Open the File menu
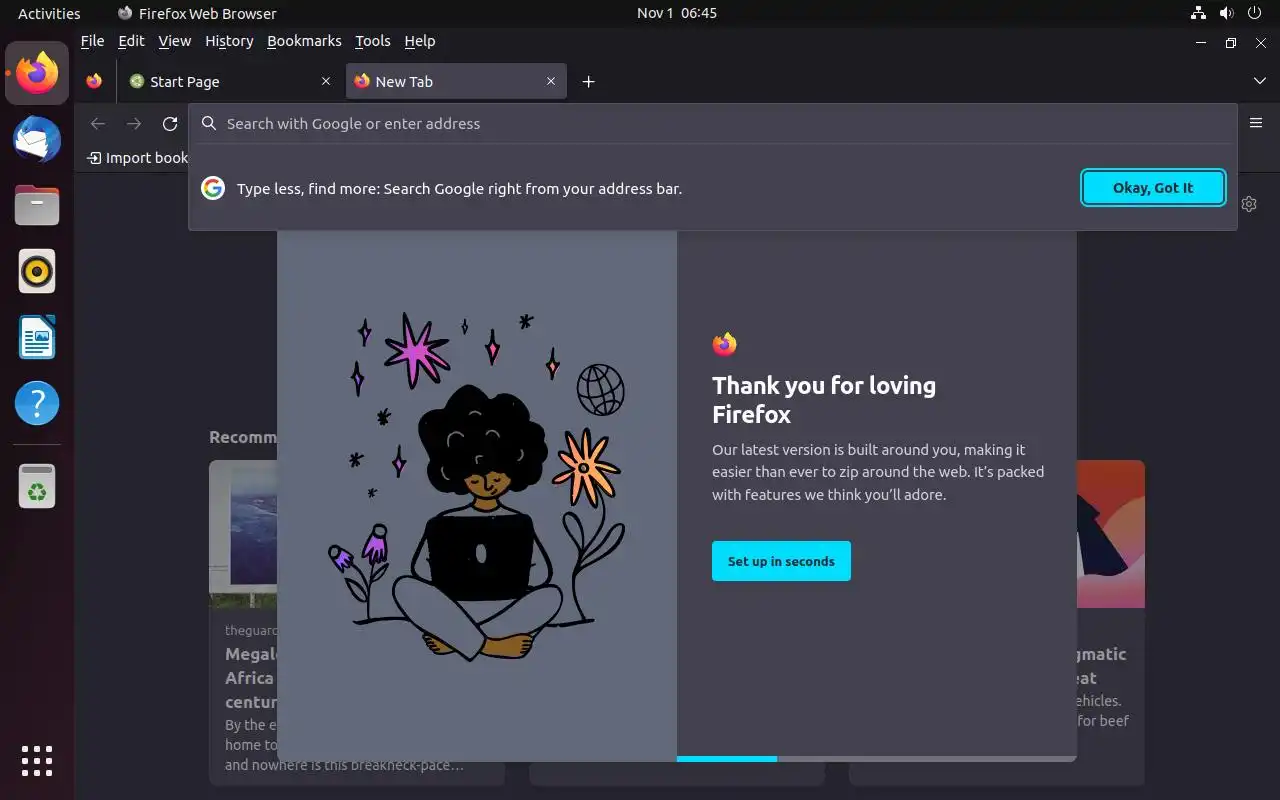Screen dimensions: 1280x800 click(92, 41)
